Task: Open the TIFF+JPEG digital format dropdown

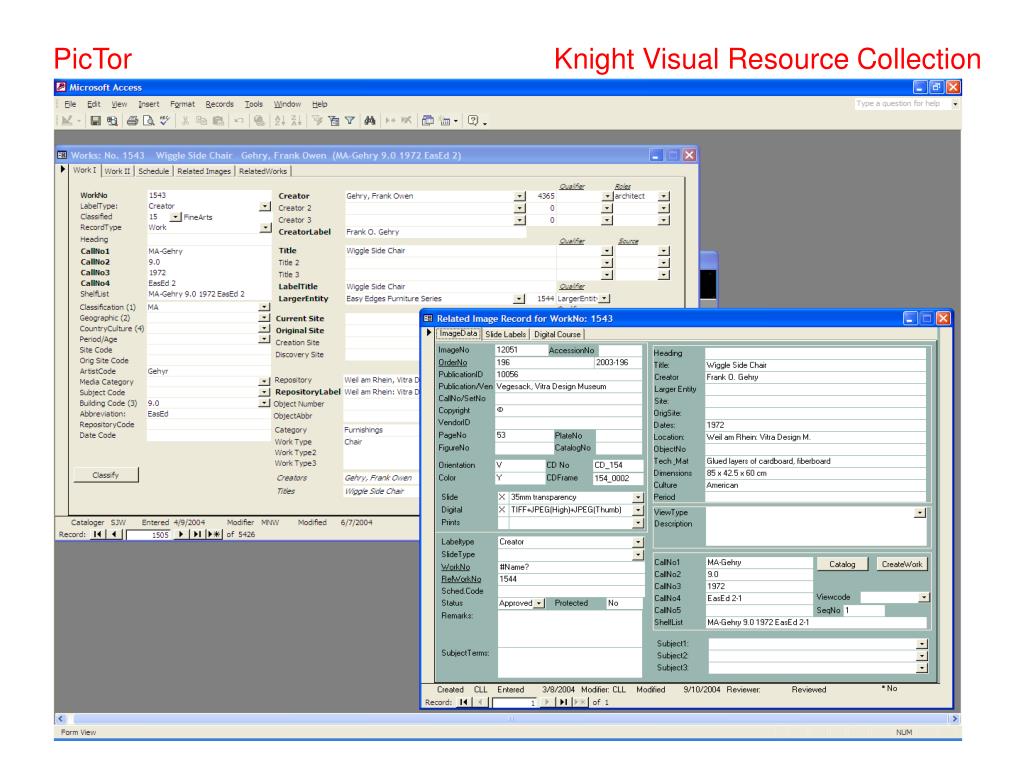Action: [638, 510]
